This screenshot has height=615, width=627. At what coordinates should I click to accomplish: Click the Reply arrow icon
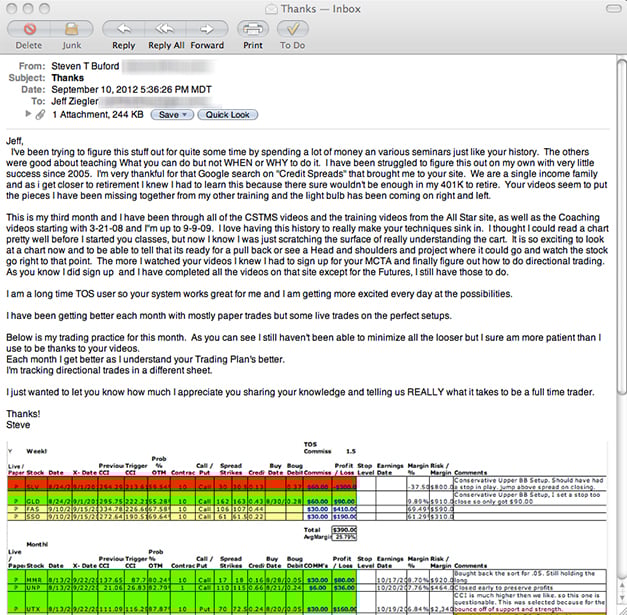pyautogui.click(x=123, y=29)
